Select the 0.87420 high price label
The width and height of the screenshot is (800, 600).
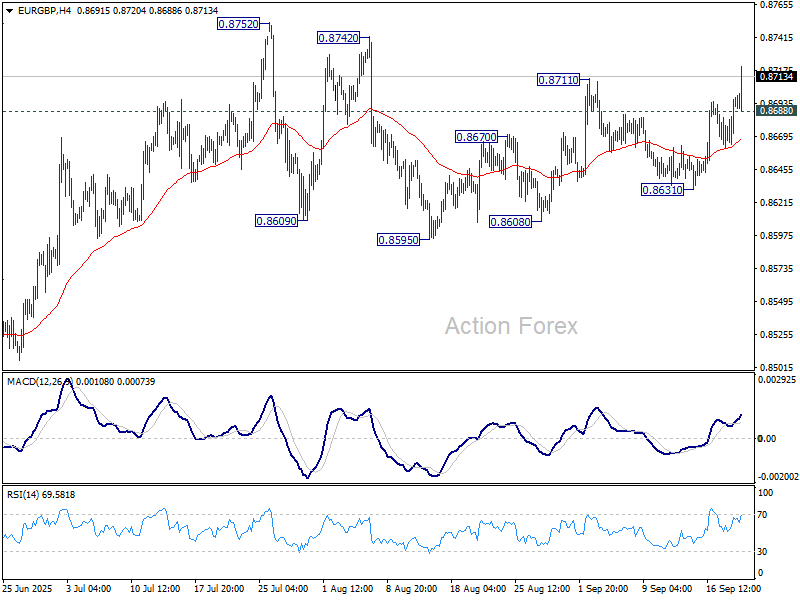coord(340,37)
